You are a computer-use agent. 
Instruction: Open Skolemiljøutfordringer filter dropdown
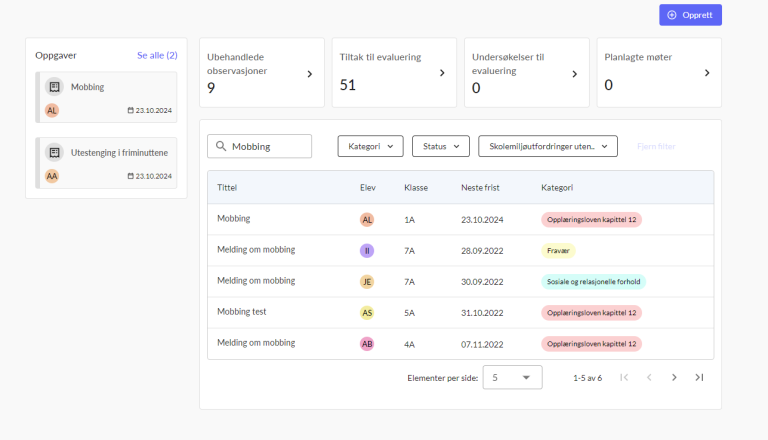548,146
